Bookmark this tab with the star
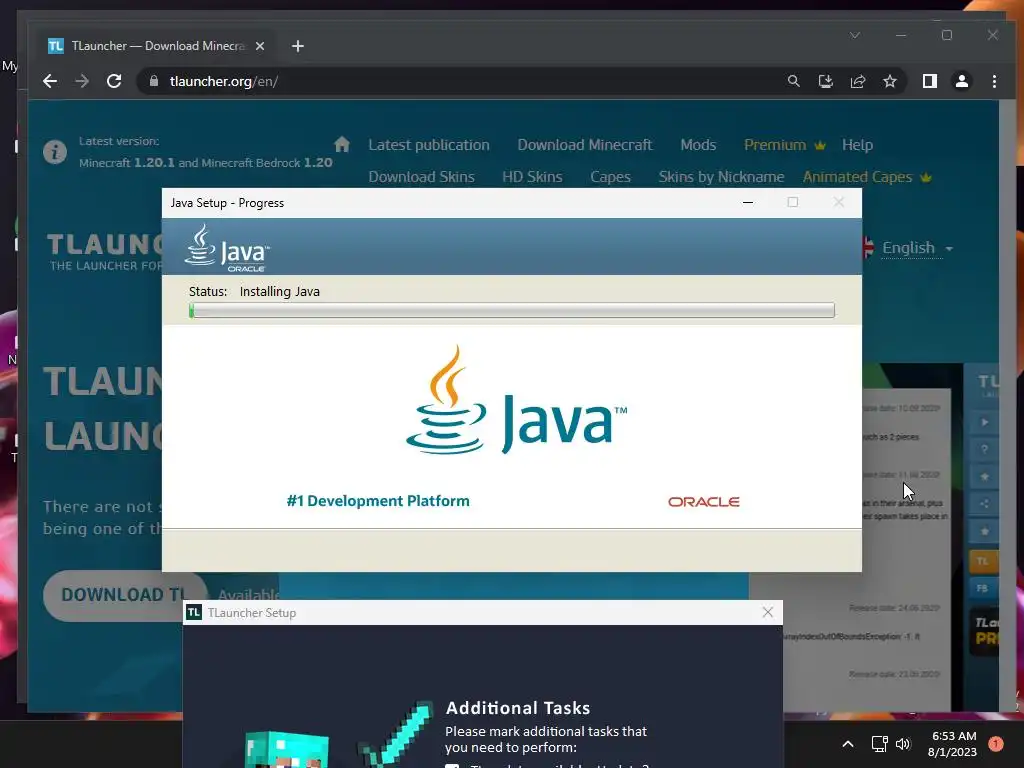1024x768 pixels. pos(889,81)
